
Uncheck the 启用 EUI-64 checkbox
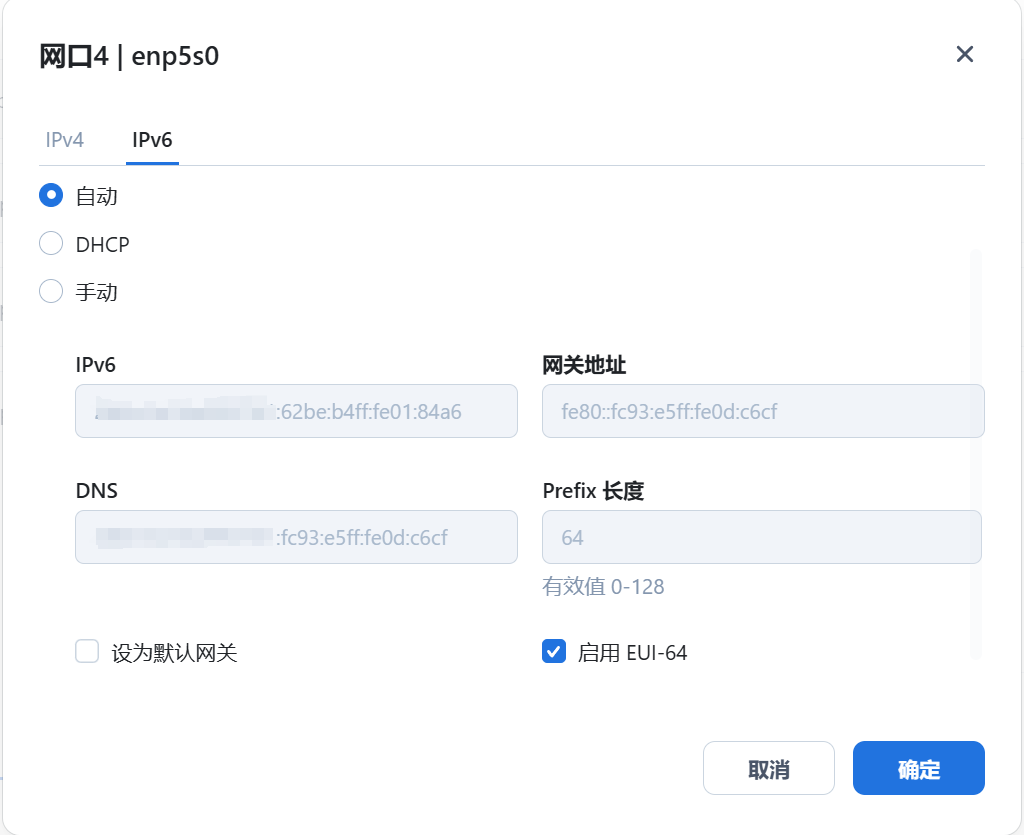coord(554,653)
